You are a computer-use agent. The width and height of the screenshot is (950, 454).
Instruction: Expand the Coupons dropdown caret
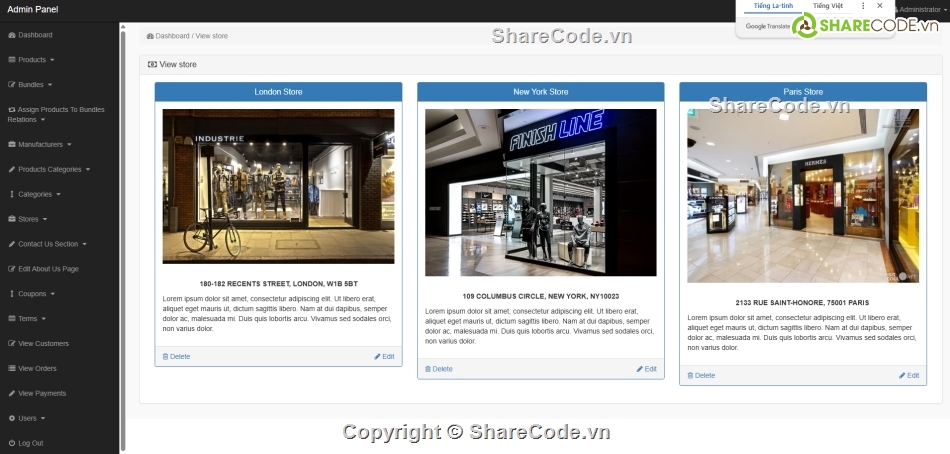coord(53,294)
